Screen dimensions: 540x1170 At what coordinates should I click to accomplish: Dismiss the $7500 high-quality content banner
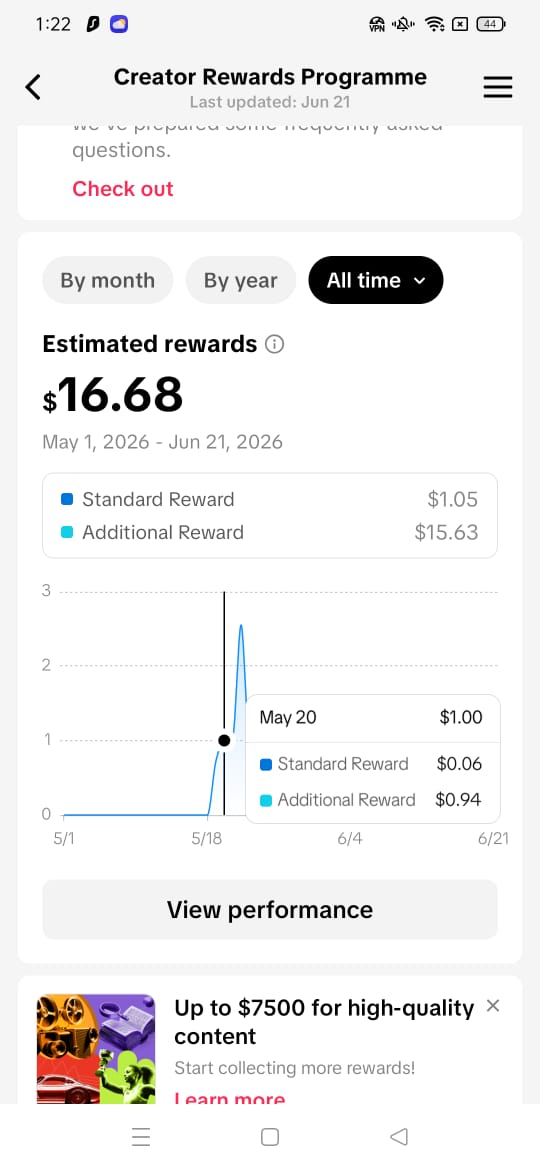pyautogui.click(x=492, y=1006)
